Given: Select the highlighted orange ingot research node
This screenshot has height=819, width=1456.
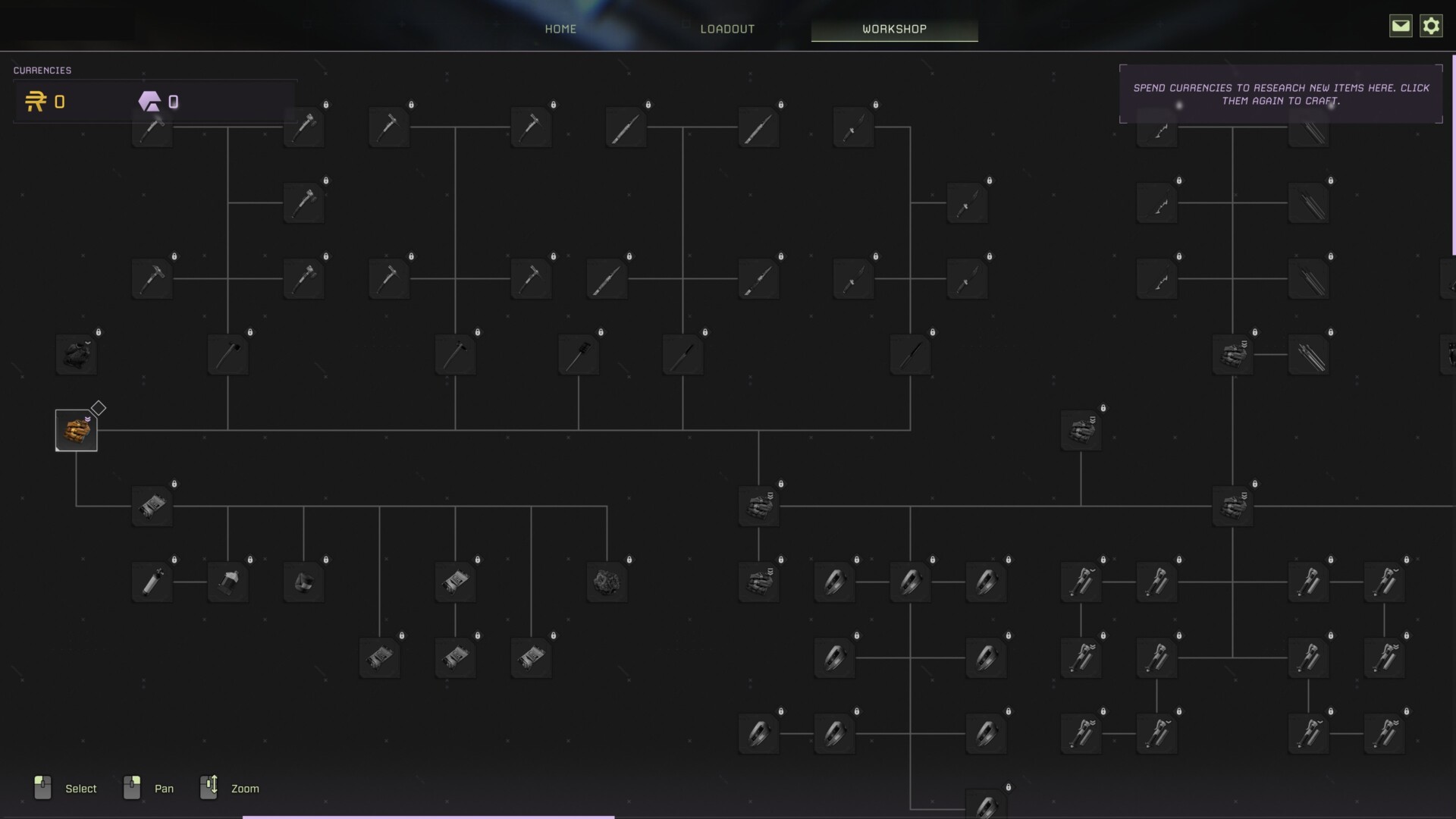Looking at the screenshot, I should click(77, 431).
